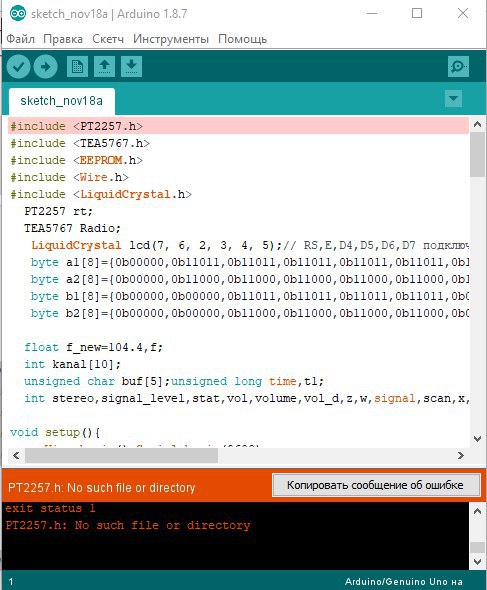Click horizontal scrollbar right arrow

tap(461, 456)
